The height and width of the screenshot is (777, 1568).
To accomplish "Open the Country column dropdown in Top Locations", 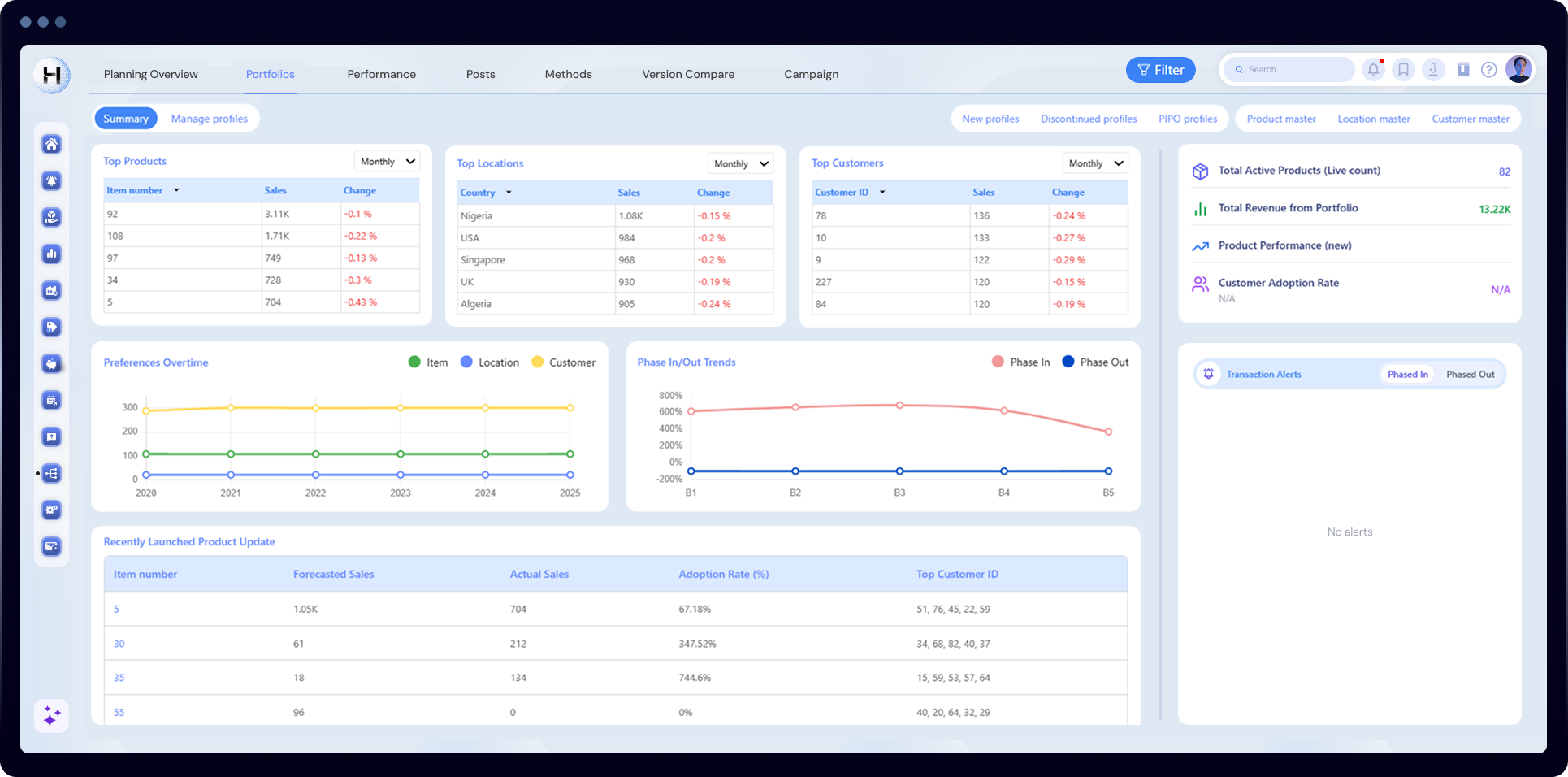I will [x=509, y=193].
